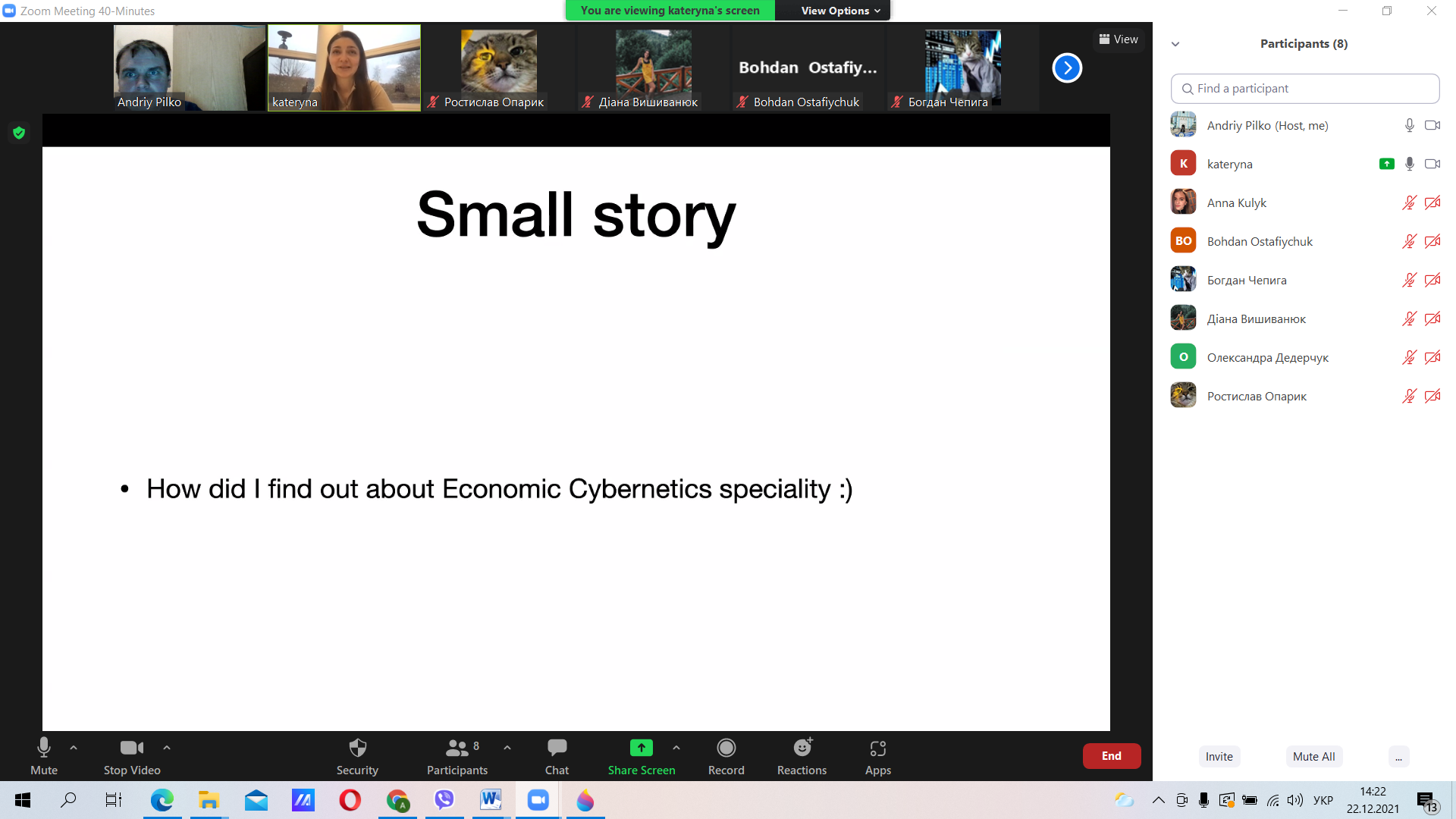Expand audio options arrow beside Mute
The image size is (1456, 819).
tap(74, 748)
